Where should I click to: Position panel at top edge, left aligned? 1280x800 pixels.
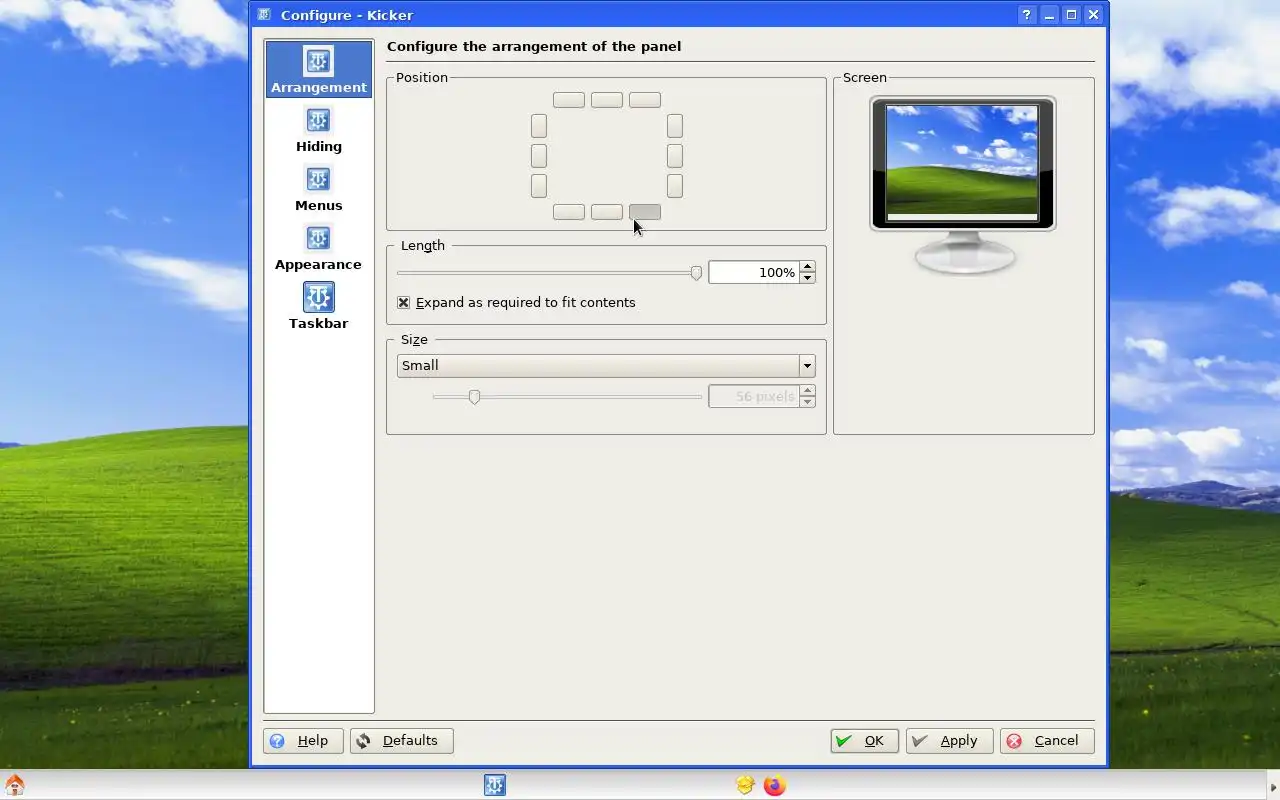[569, 100]
